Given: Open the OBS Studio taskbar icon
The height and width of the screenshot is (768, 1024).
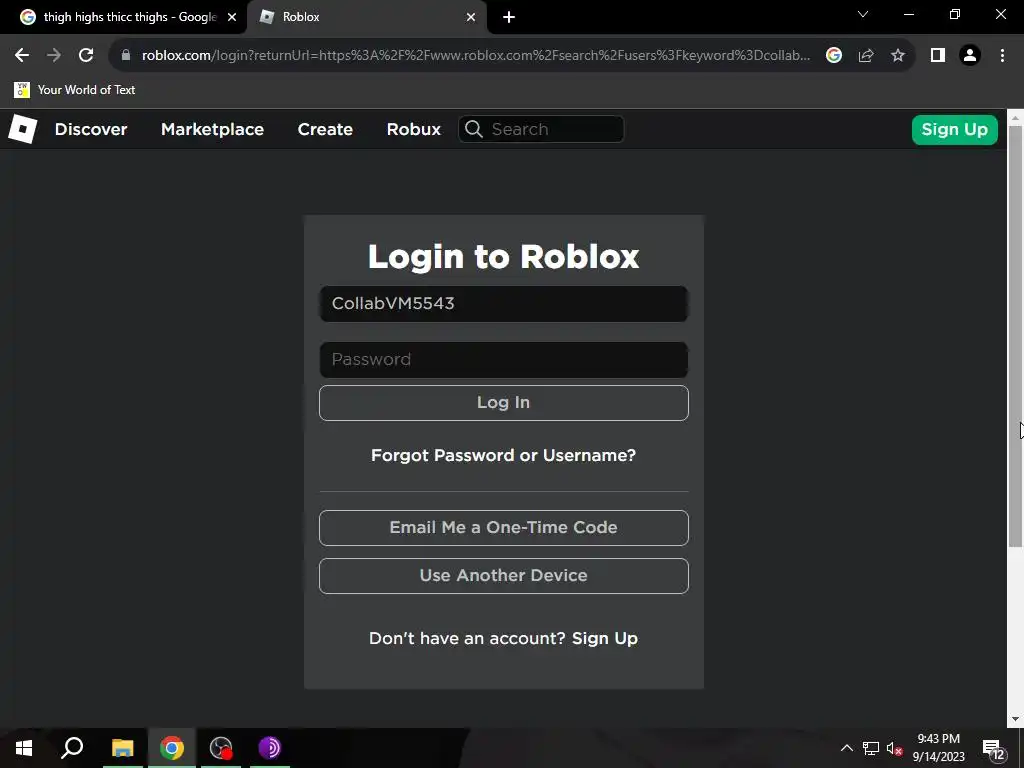Looking at the screenshot, I should coord(221,748).
